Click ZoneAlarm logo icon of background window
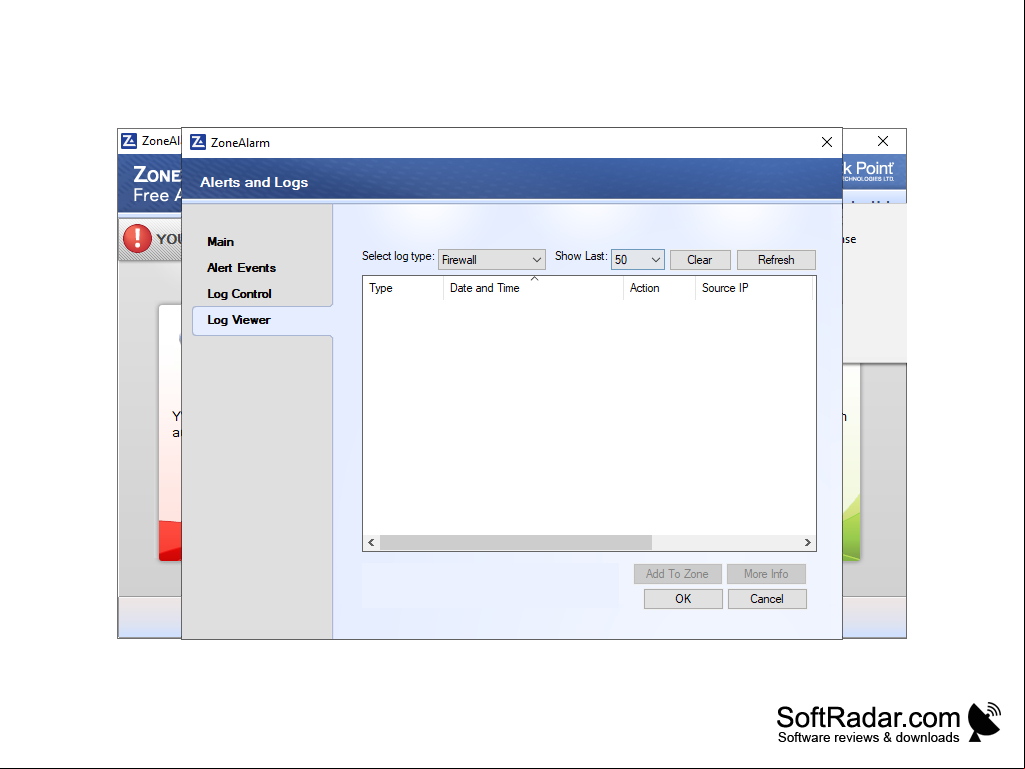This screenshot has width=1025, height=769. pyautogui.click(x=129, y=141)
